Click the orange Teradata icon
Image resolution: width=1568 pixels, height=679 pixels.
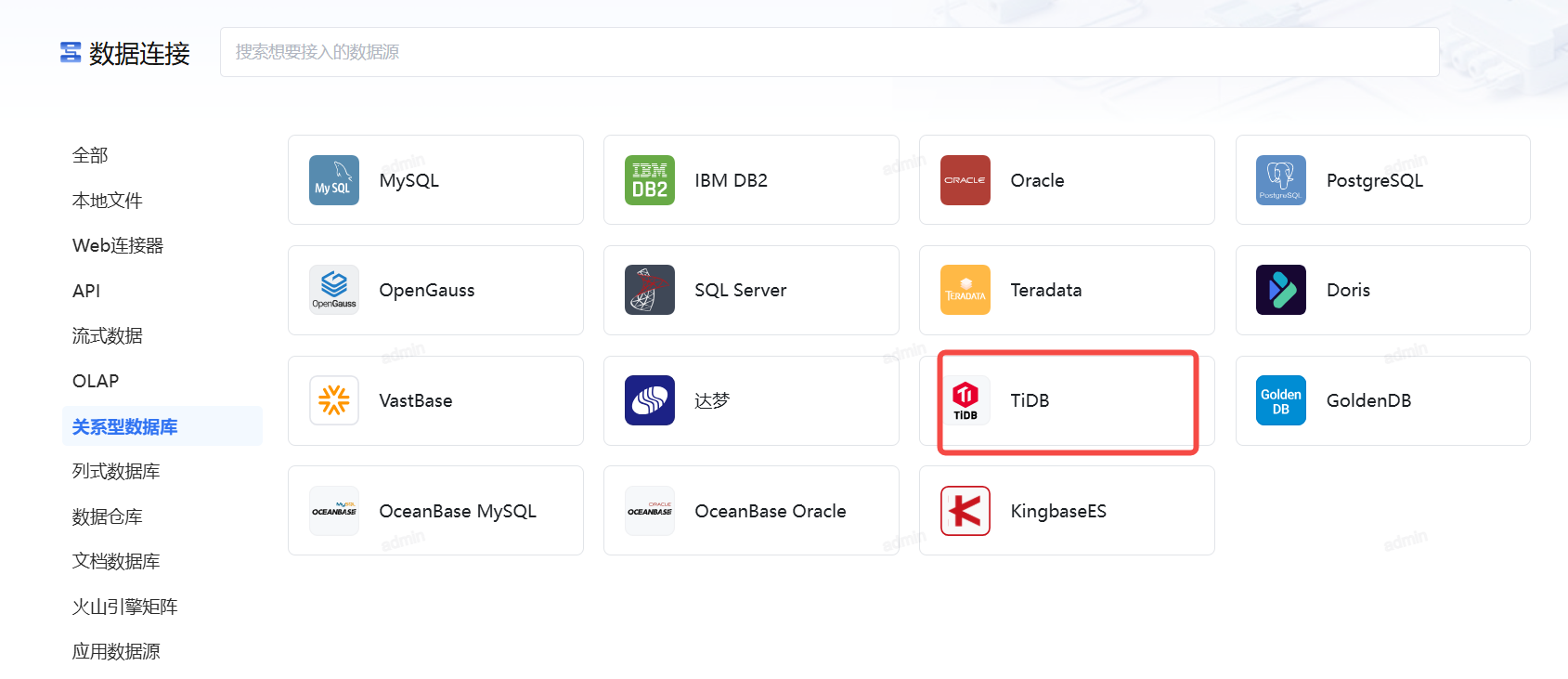(965, 290)
